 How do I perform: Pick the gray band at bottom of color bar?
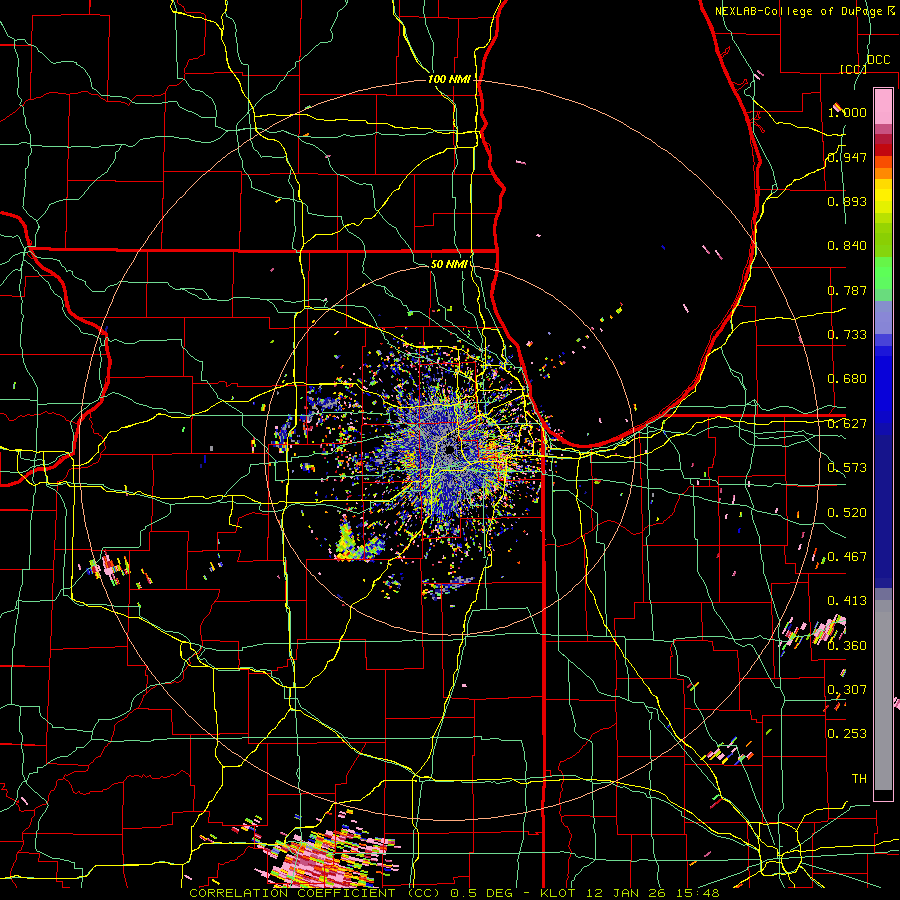(x=883, y=695)
